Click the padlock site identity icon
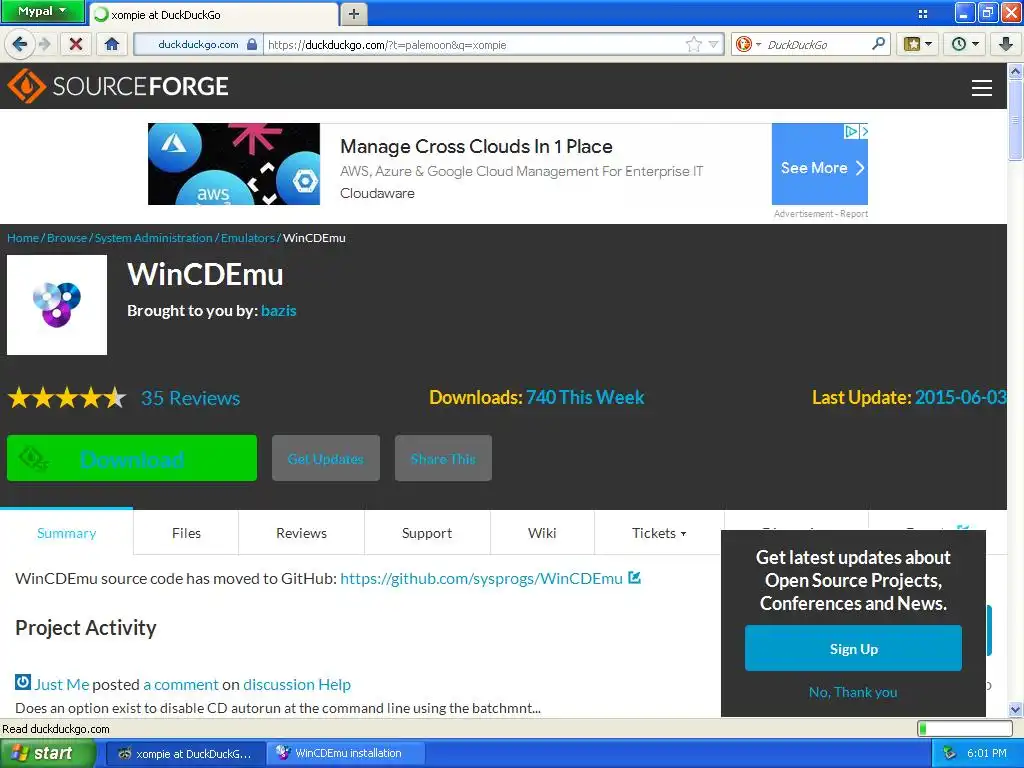Viewport: 1024px width, 768px height. pyautogui.click(x=252, y=44)
